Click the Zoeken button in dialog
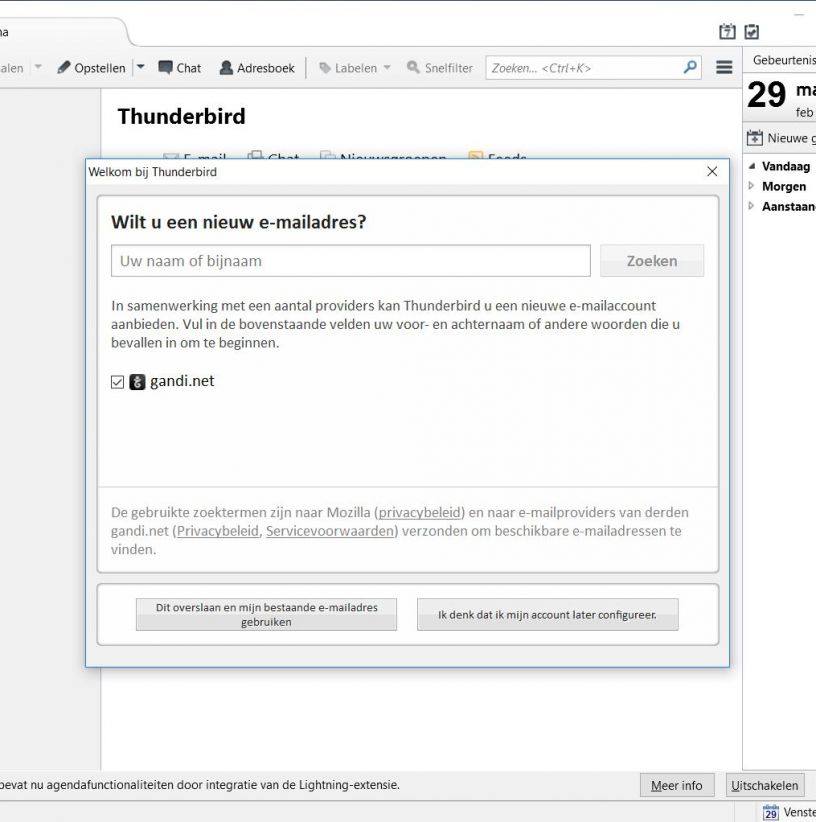 pos(652,261)
